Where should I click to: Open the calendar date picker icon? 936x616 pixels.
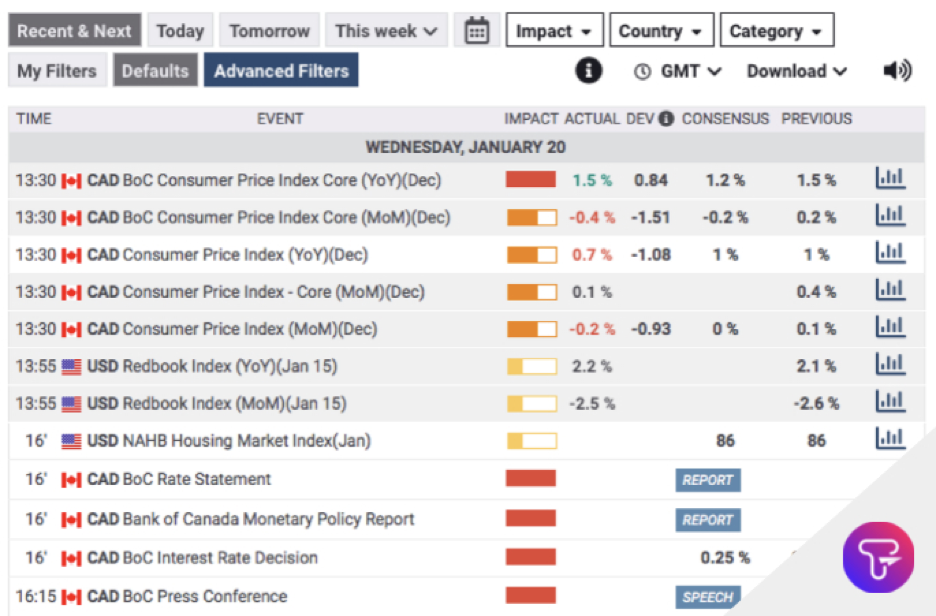(x=476, y=30)
